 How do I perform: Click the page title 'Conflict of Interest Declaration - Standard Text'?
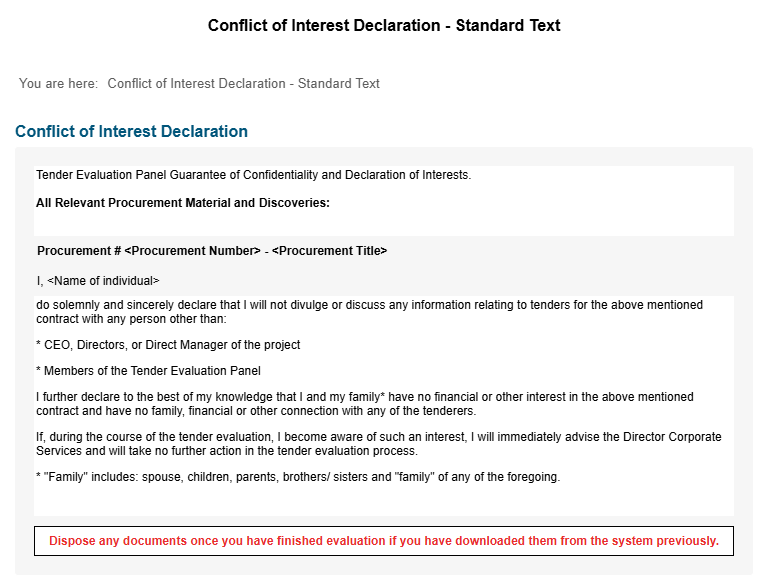384,25
